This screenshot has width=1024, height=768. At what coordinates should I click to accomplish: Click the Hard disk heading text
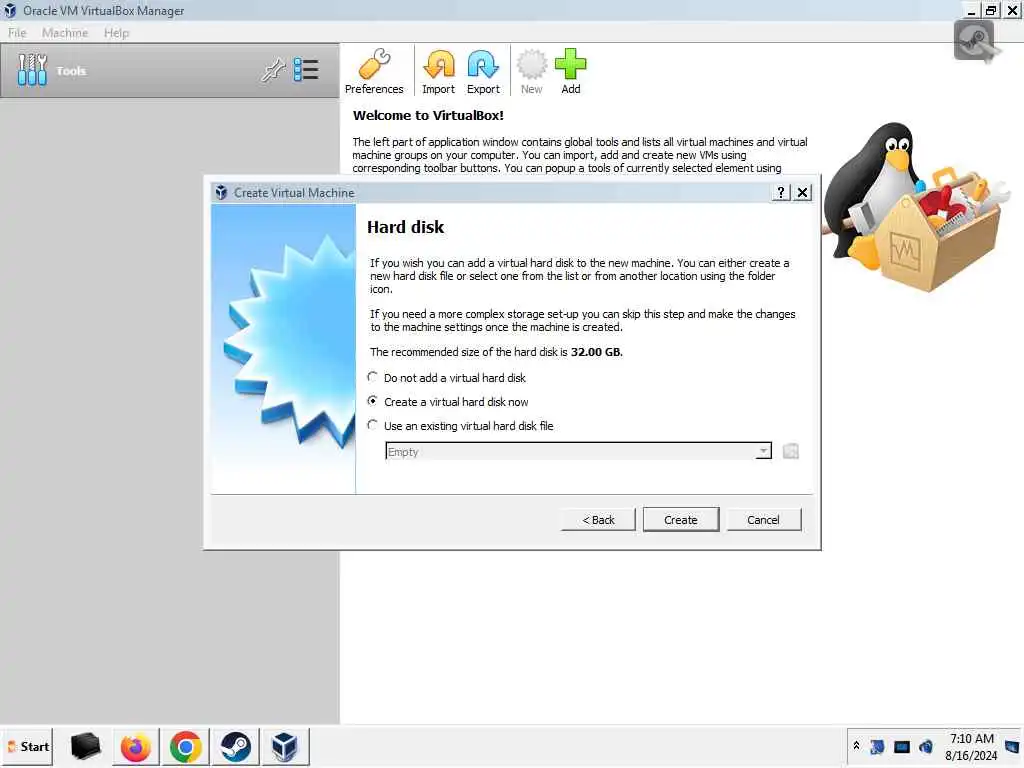click(x=405, y=227)
